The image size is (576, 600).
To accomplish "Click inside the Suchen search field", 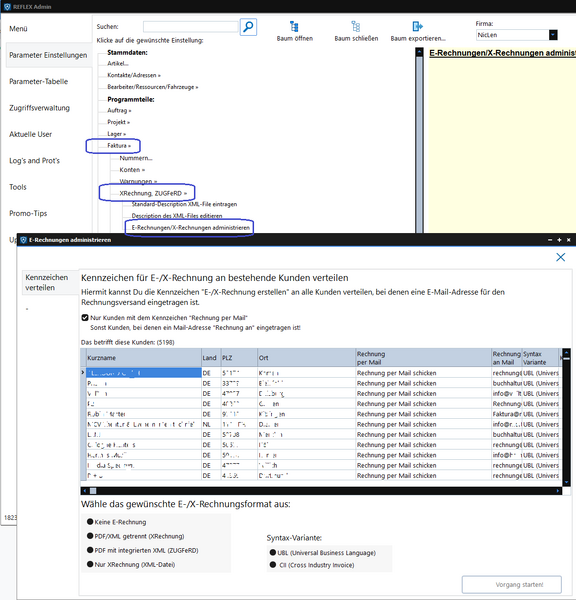I will click(191, 27).
